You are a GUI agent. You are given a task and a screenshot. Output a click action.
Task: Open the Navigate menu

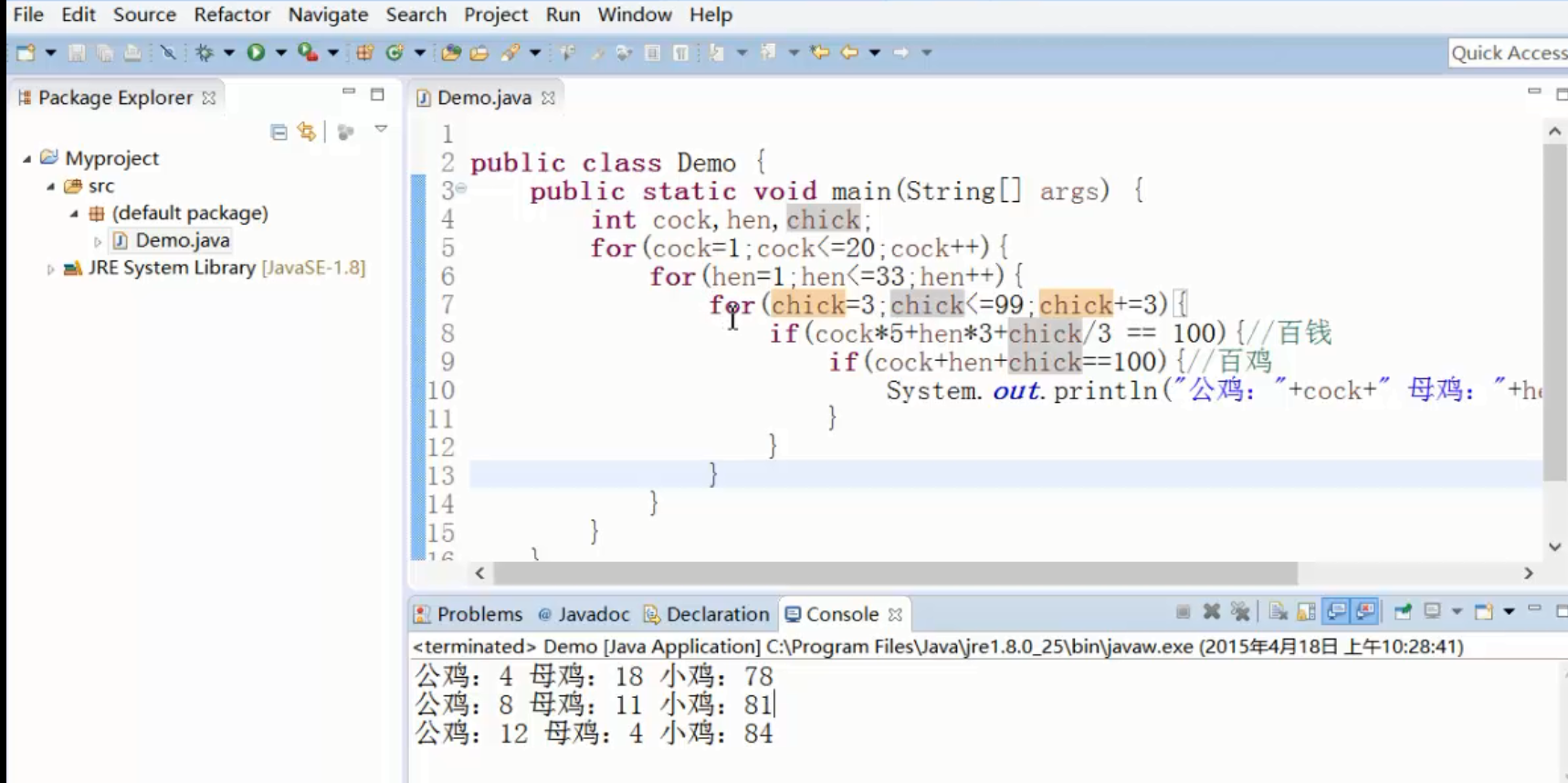328,15
